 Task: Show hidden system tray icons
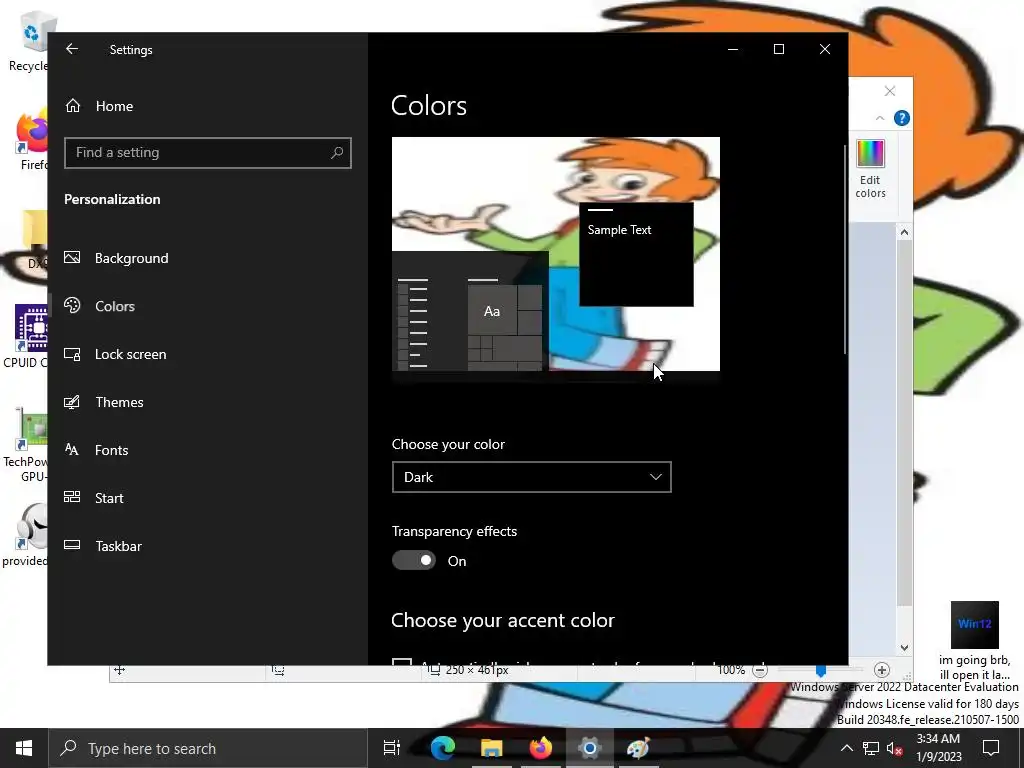846,748
